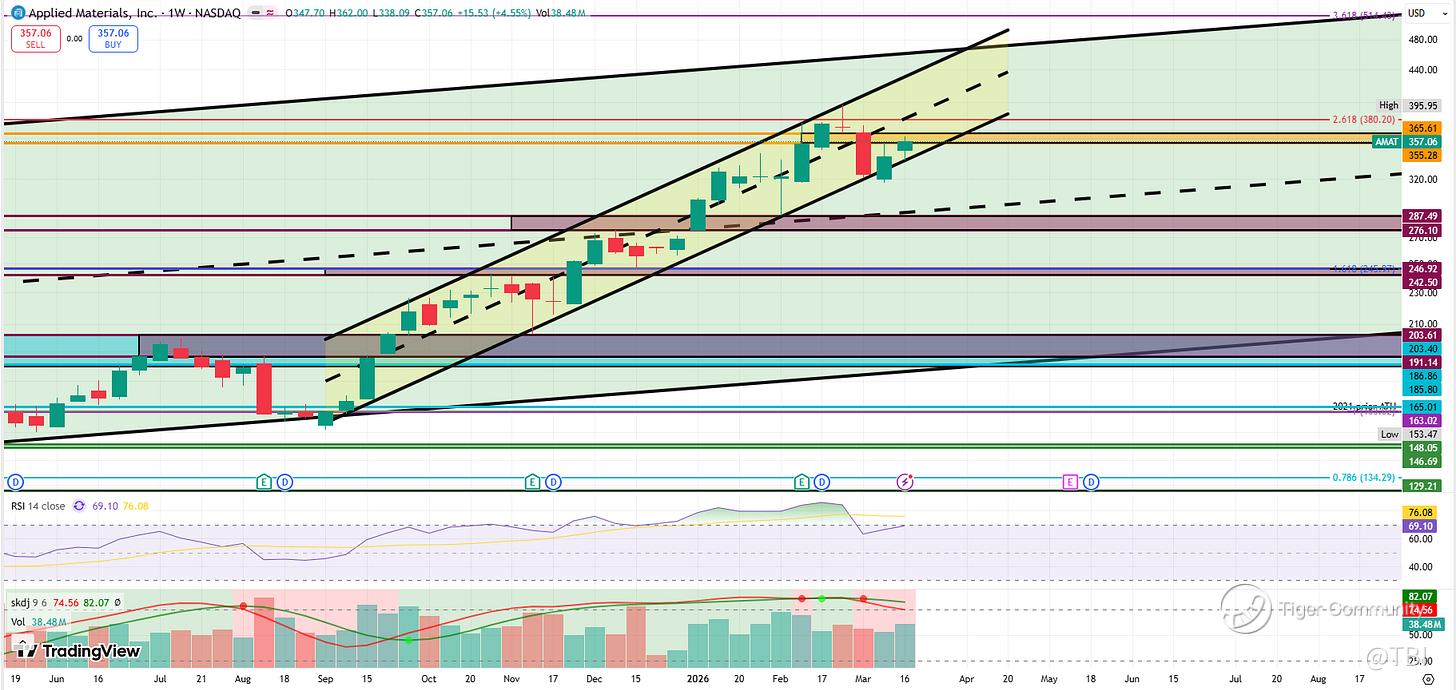
Task: Click the dividend D marker at Feb 17
Action: pos(822,482)
